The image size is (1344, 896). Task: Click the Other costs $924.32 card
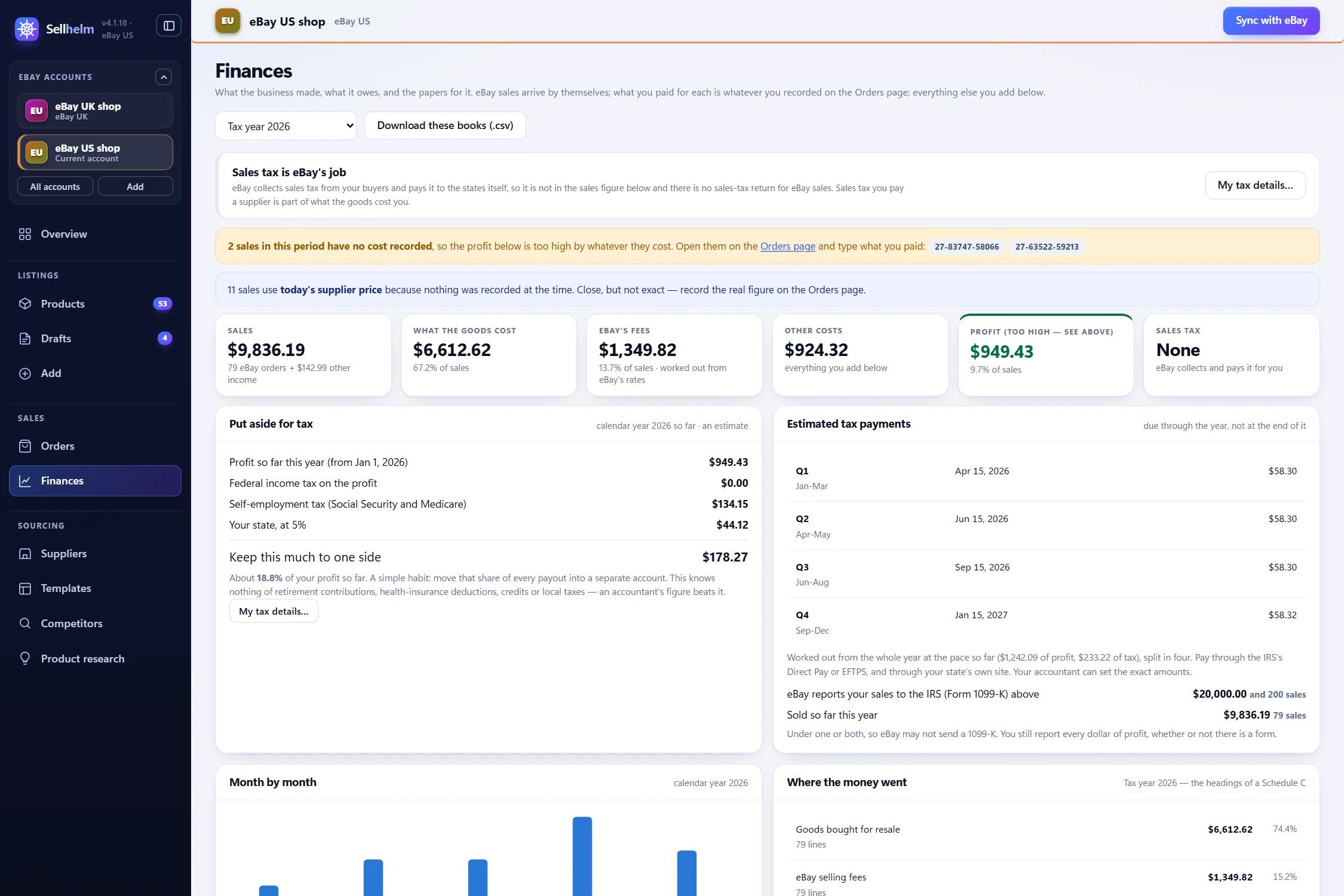coord(860,355)
